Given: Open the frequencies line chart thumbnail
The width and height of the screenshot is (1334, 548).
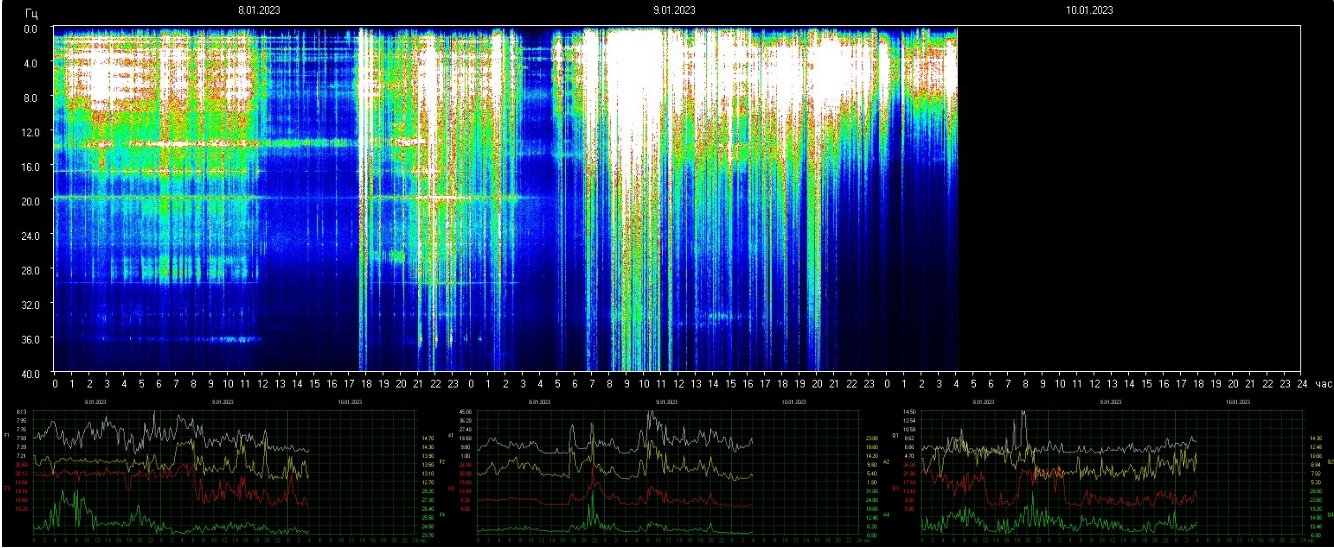Looking at the screenshot, I should (x=222, y=473).
